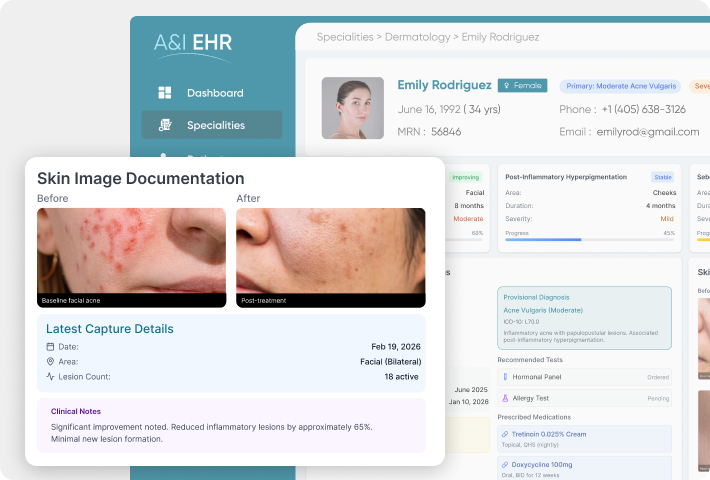
Task: Open Dashboard in the sidebar
Action: [211, 93]
